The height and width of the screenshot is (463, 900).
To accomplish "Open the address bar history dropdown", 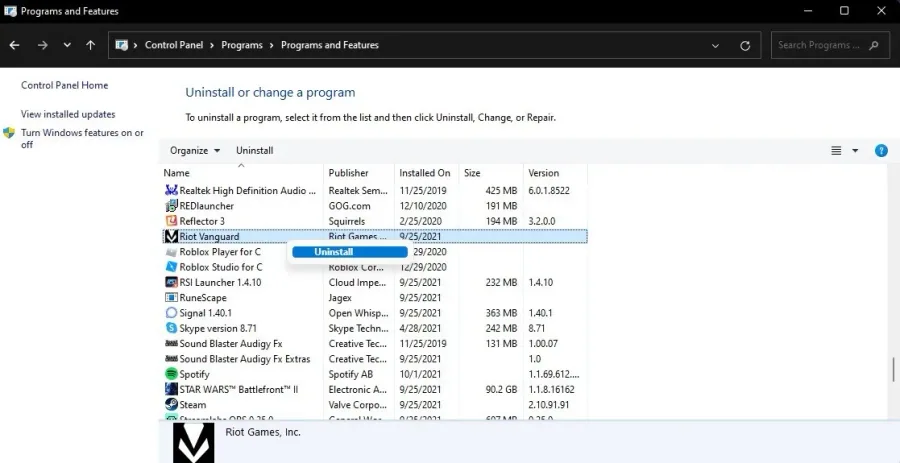I will click(715, 46).
